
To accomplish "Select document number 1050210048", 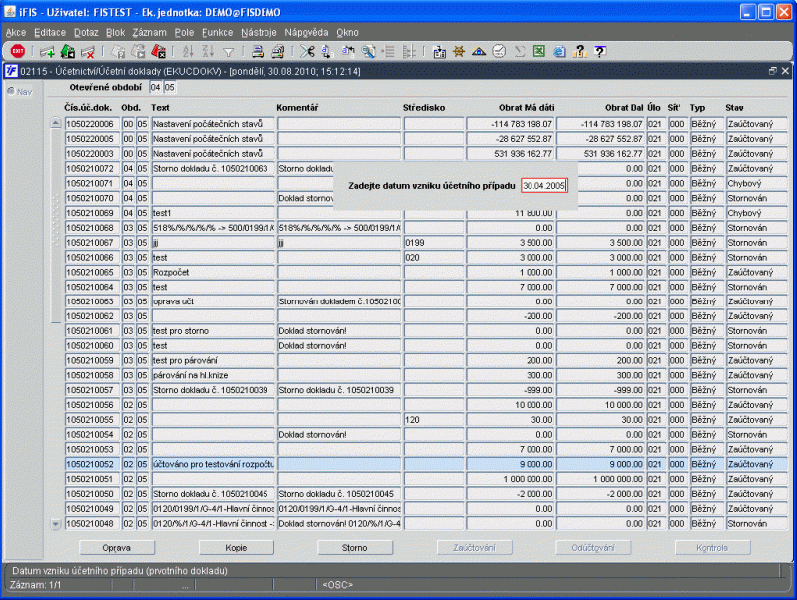I will pos(92,523).
